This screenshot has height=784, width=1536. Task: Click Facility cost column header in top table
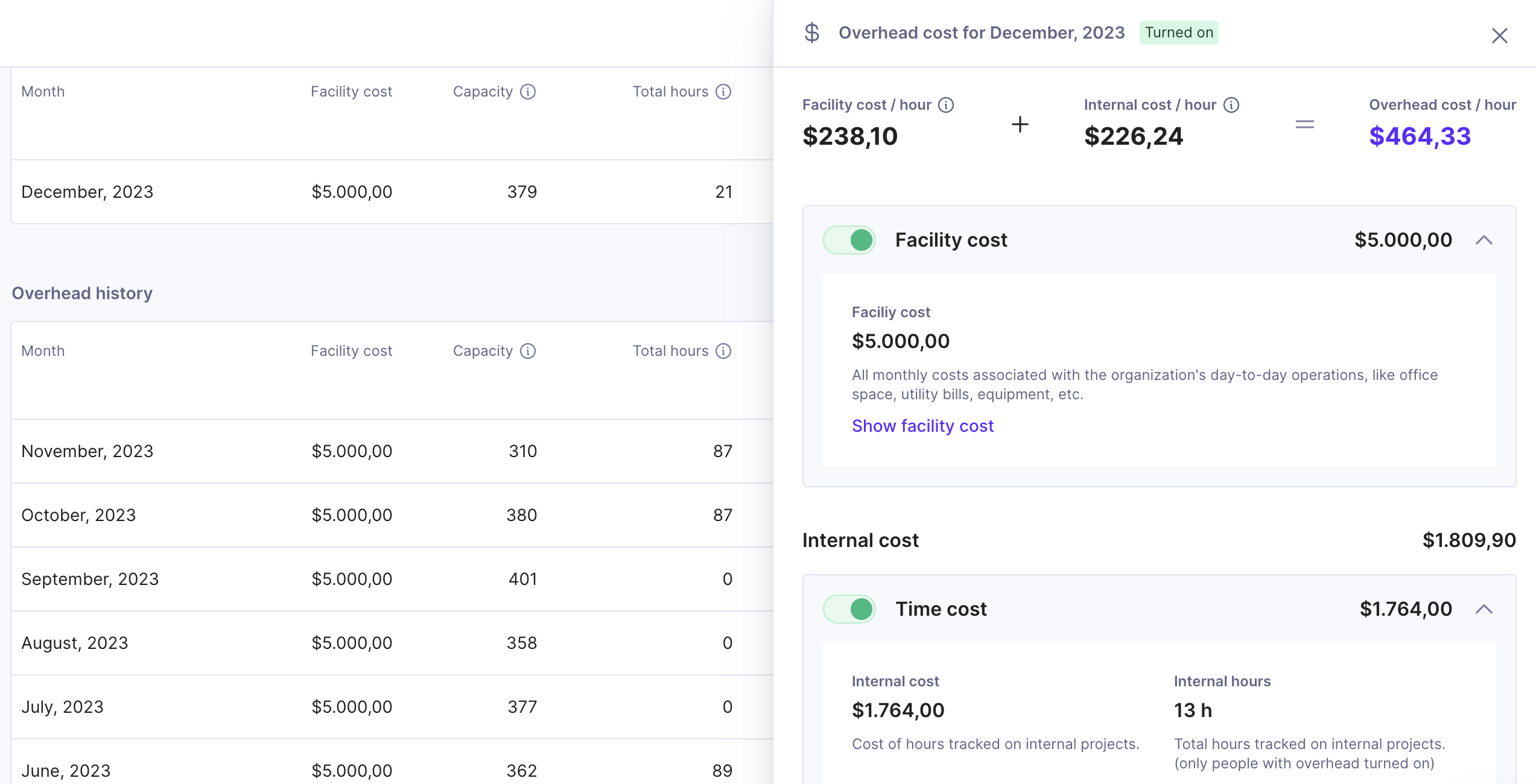pos(351,92)
